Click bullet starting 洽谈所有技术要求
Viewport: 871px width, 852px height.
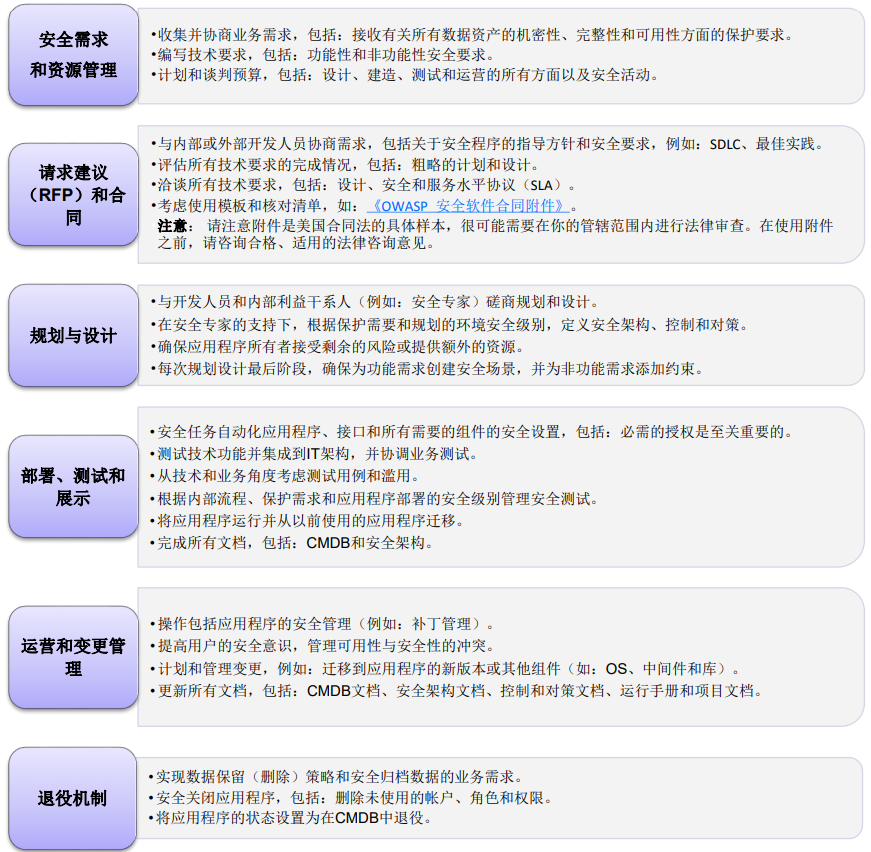click(364, 185)
